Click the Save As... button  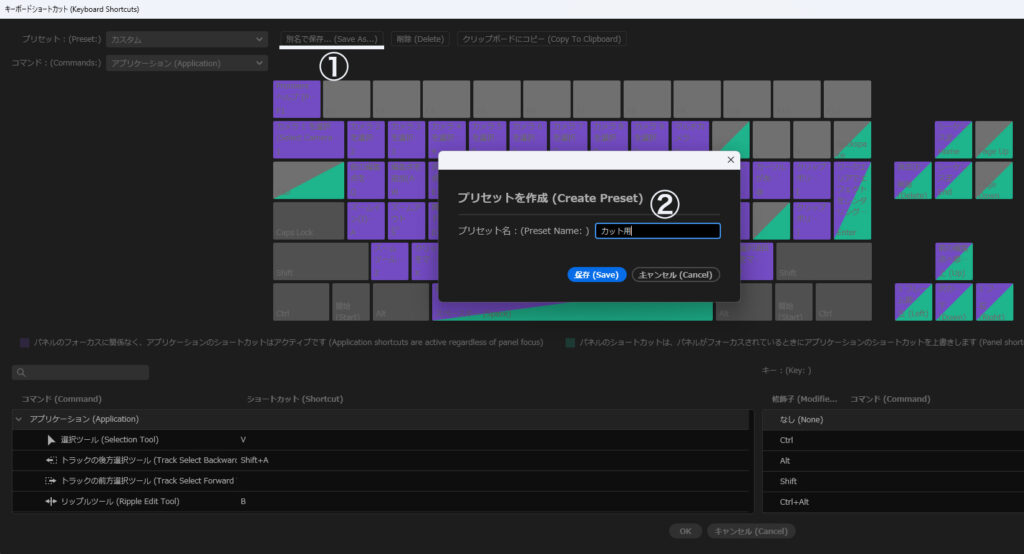point(331,39)
